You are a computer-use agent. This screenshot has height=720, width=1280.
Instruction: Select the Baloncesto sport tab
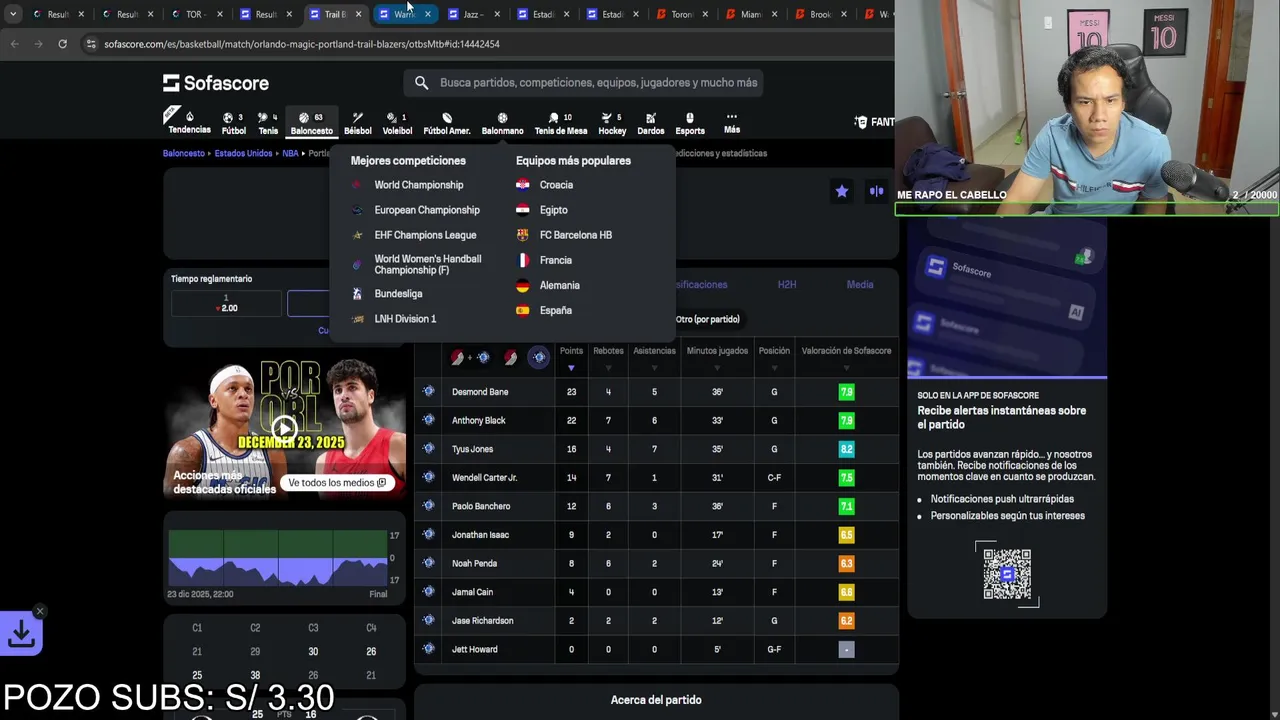point(311,123)
